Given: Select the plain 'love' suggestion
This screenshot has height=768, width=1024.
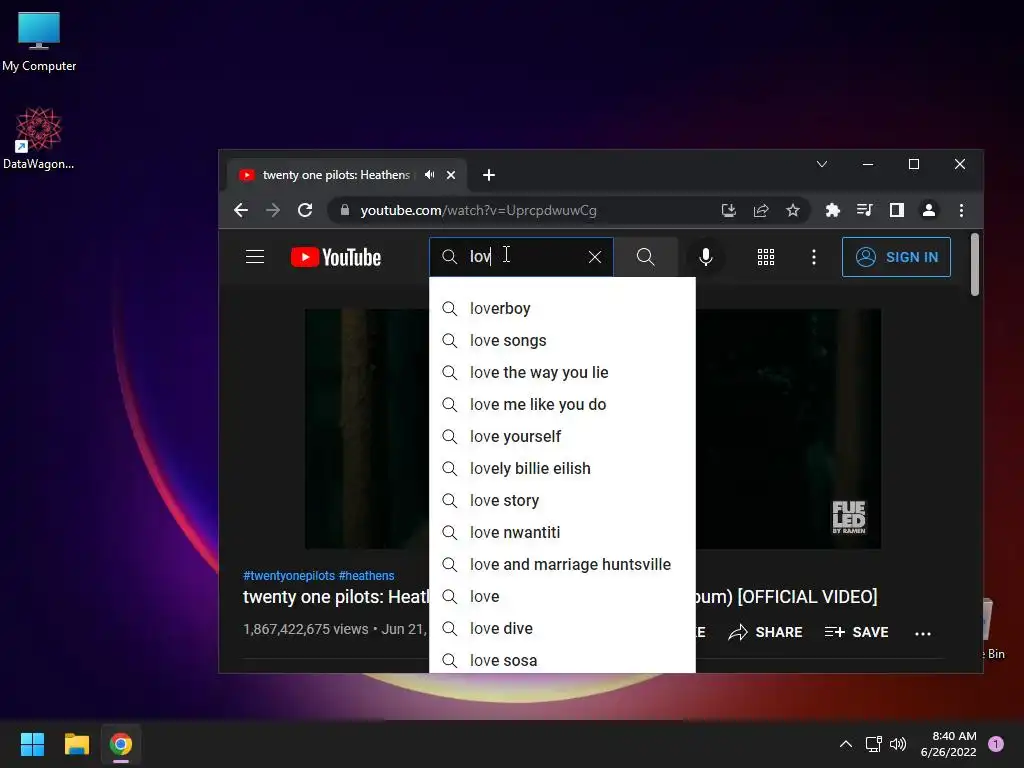Looking at the screenshot, I should pyautogui.click(x=562, y=596).
